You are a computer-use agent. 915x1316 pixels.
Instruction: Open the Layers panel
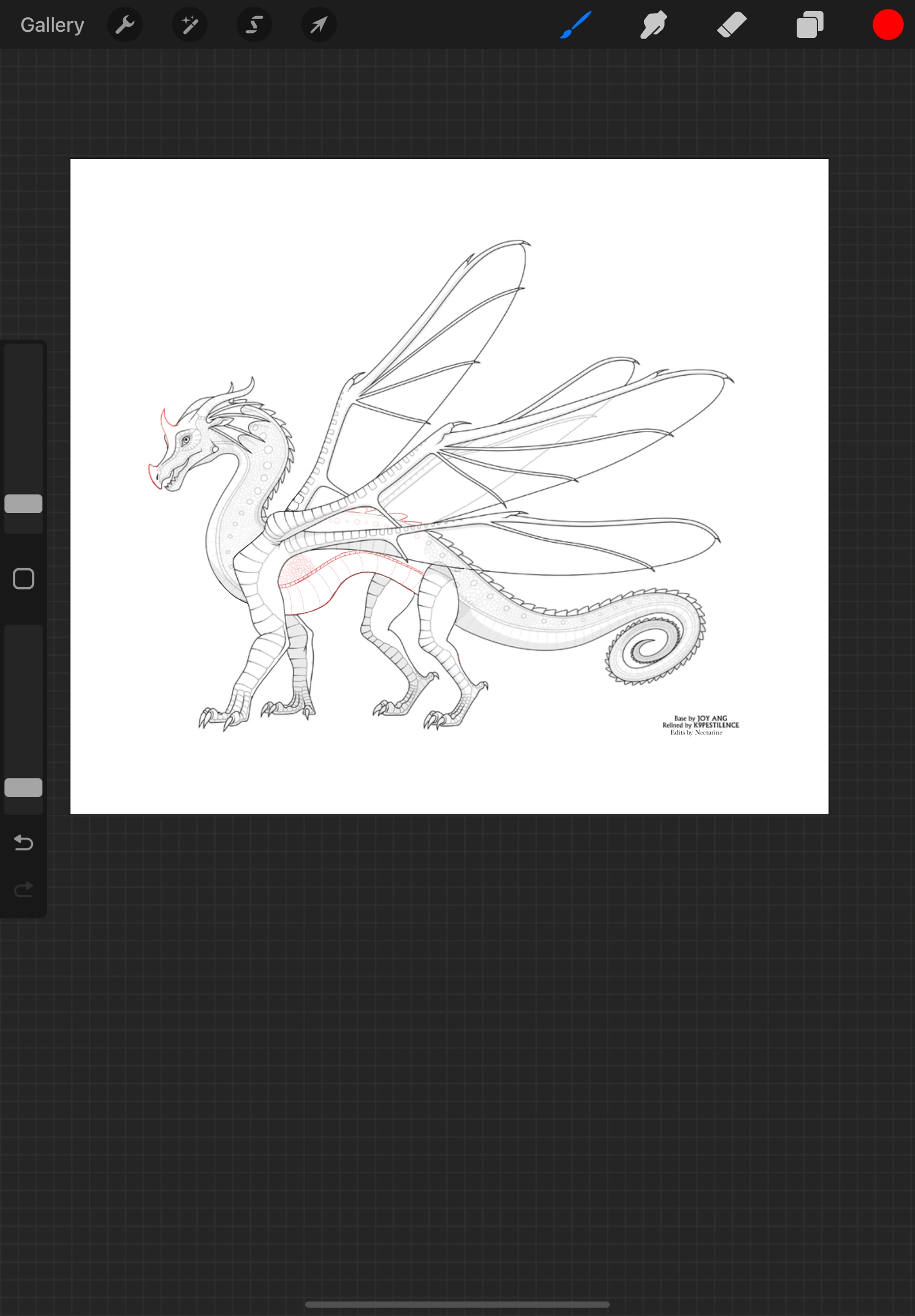[x=810, y=25]
